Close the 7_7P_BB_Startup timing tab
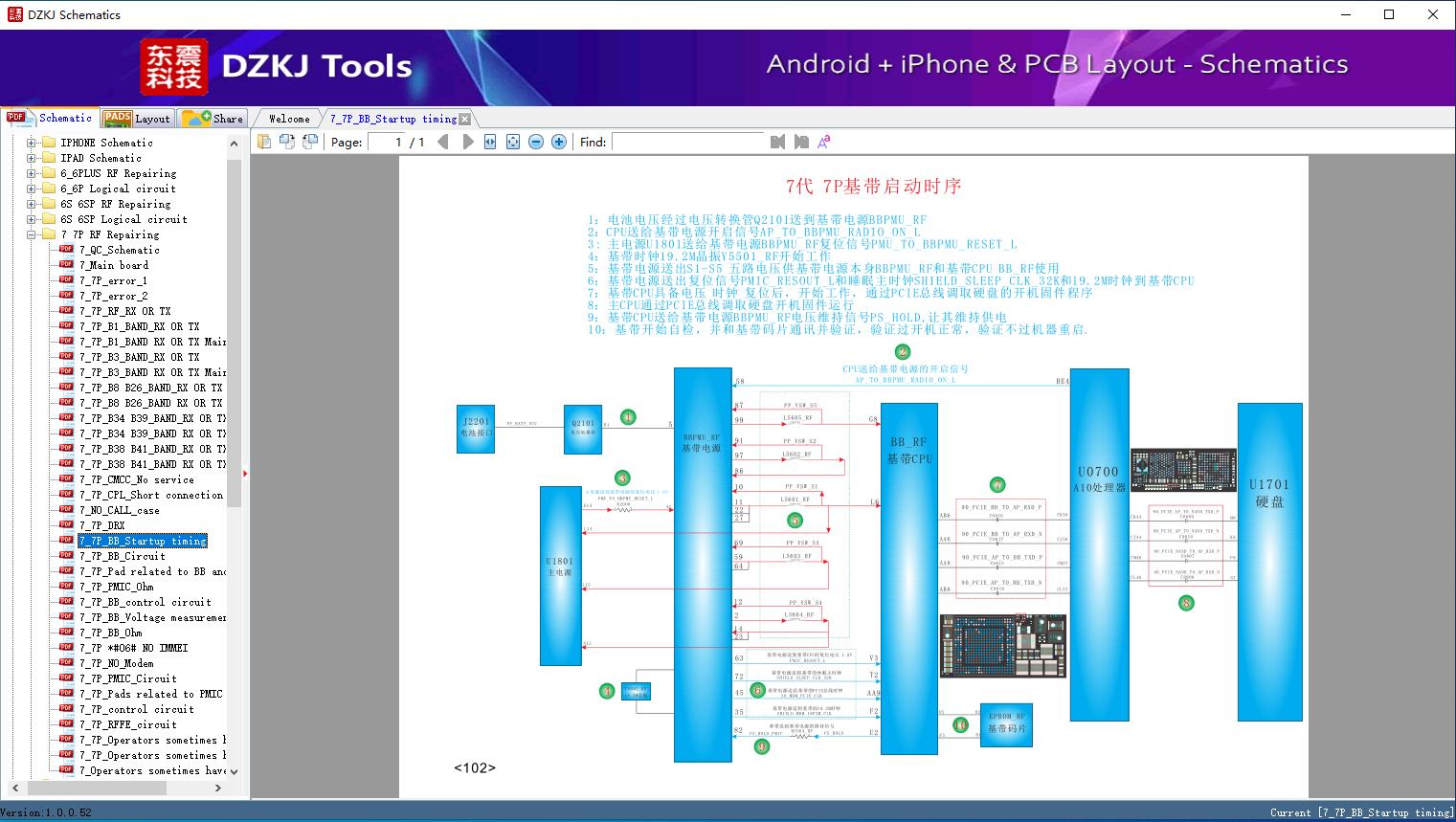 pos(465,120)
